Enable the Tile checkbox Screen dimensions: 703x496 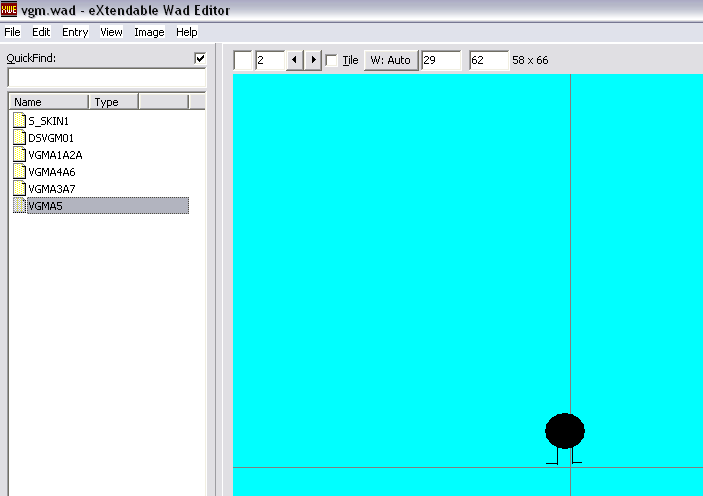point(331,60)
